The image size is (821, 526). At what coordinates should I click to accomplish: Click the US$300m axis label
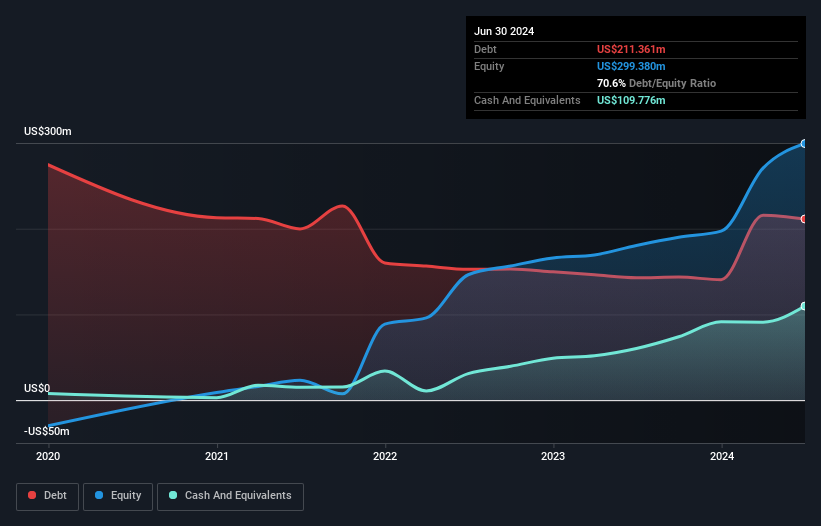[48, 131]
